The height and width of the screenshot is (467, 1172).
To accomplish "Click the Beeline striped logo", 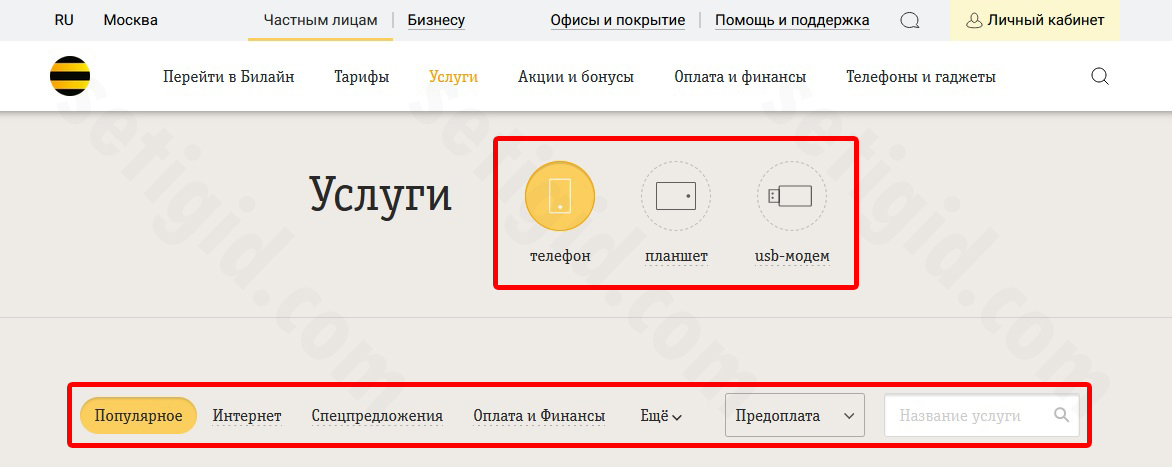I will (x=70, y=77).
